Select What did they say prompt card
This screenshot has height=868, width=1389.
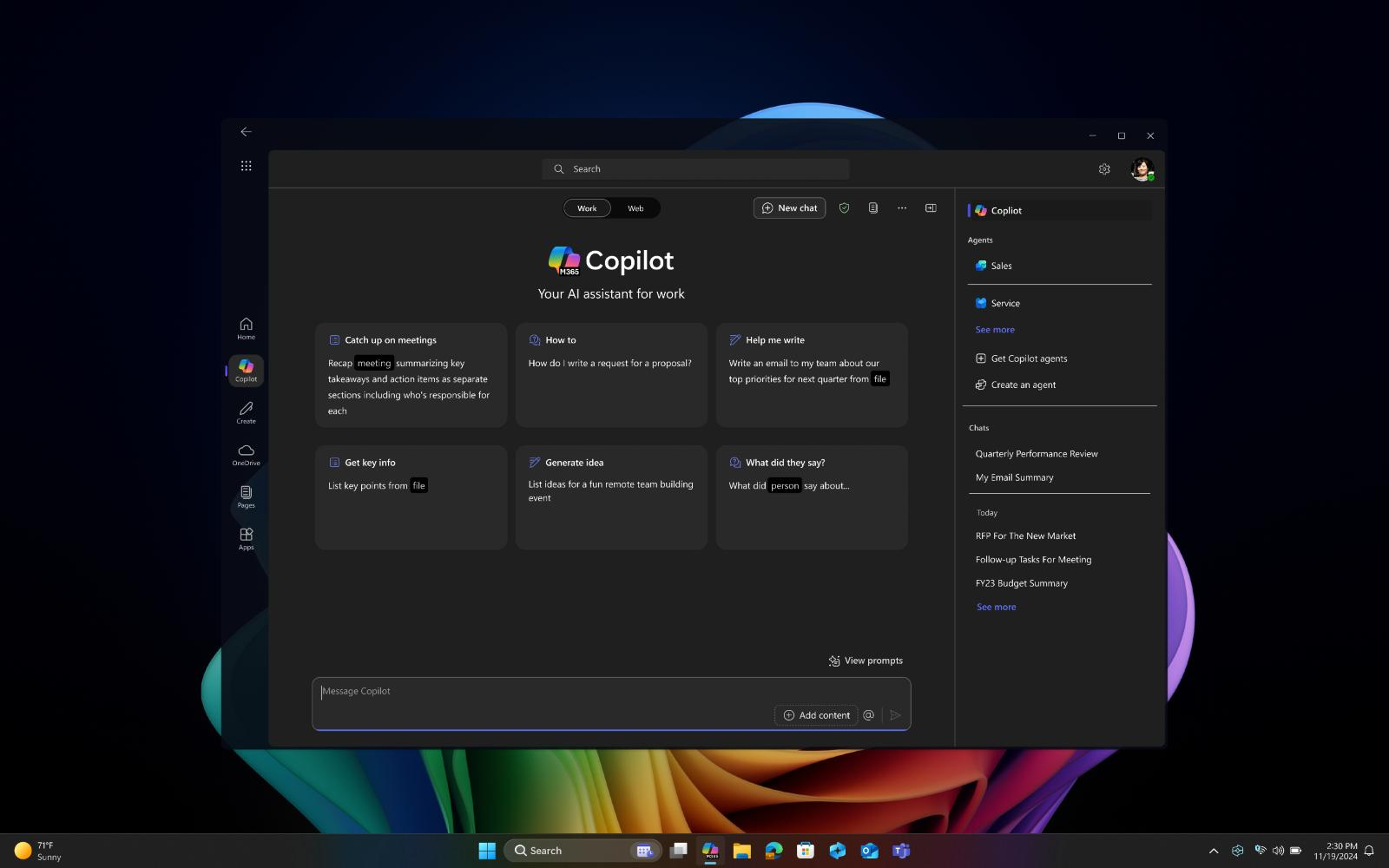click(812, 497)
